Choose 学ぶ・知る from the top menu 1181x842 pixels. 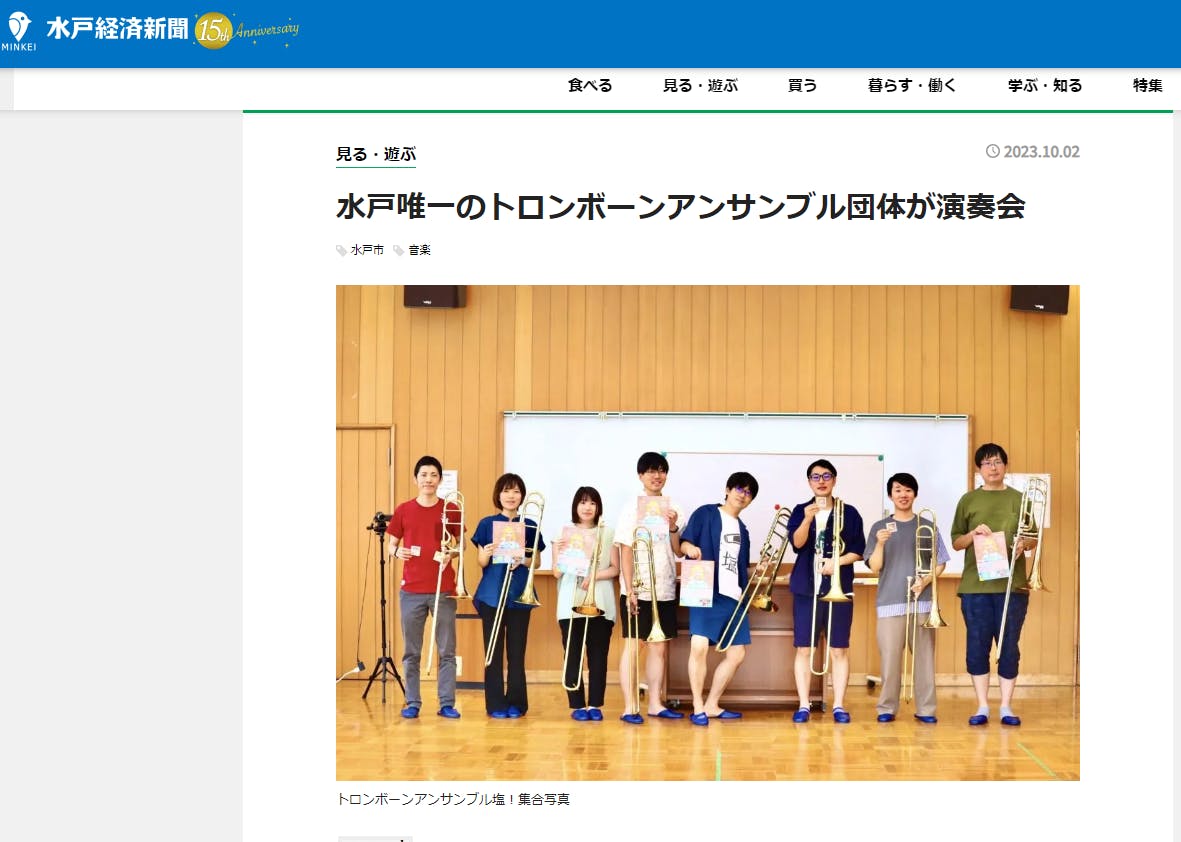1045,86
